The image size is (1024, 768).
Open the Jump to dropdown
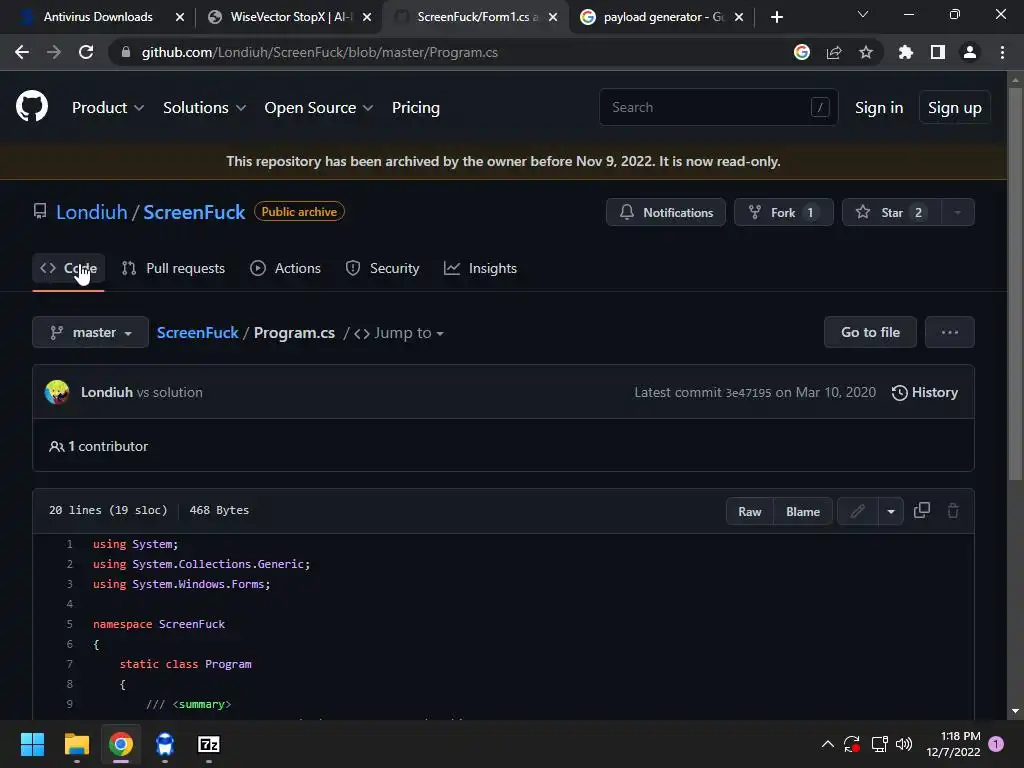click(399, 333)
